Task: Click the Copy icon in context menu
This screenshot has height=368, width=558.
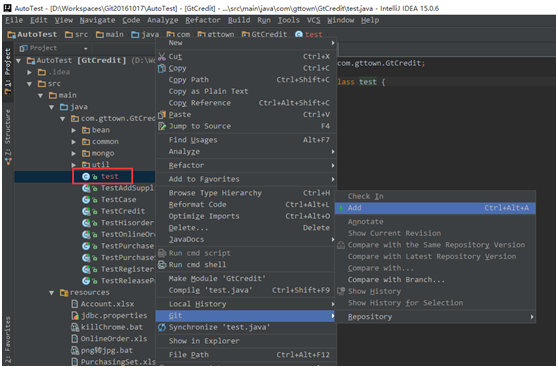Action: pyautogui.click(x=162, y=68)
